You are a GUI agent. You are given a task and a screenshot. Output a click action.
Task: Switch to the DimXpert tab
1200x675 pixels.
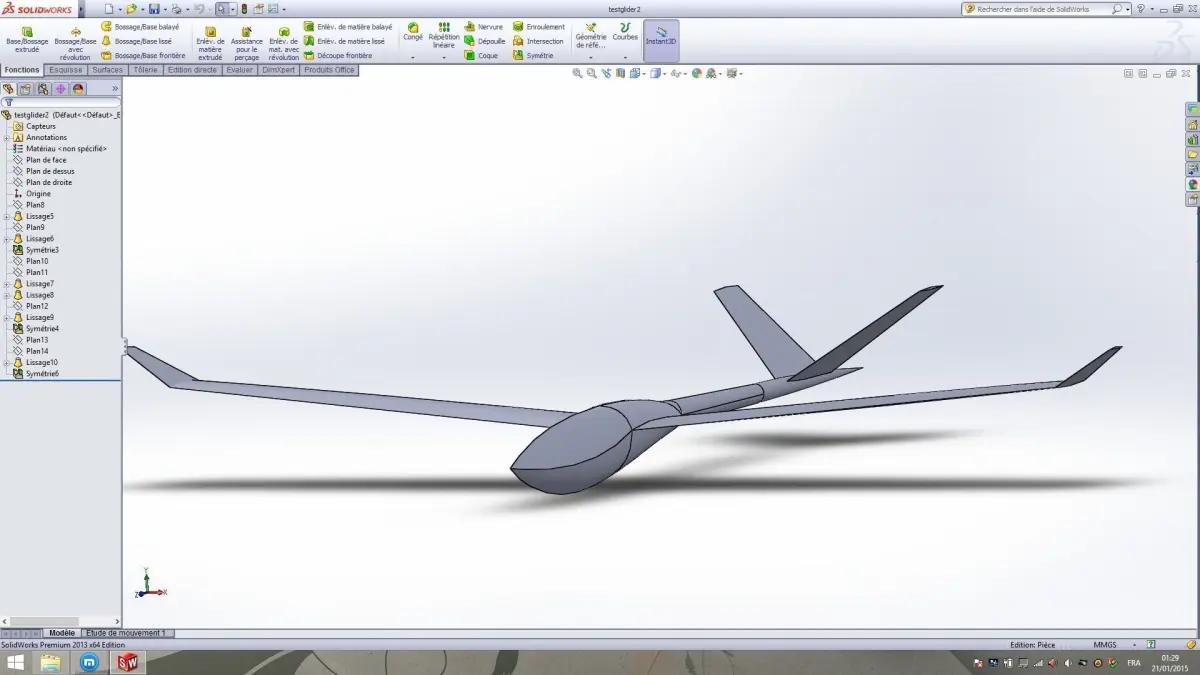tap(279, 70)
